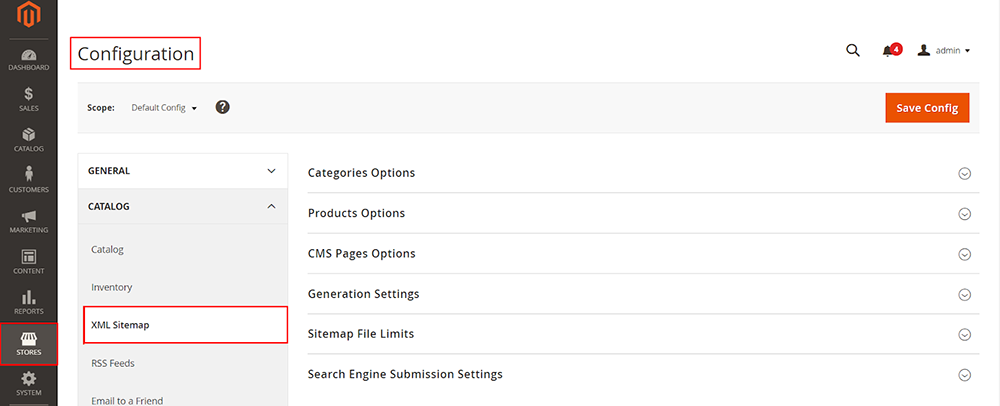1000x406 pixels.
Task: Expand CMS Pages Options chevron
Action: [x=964, y=254]
